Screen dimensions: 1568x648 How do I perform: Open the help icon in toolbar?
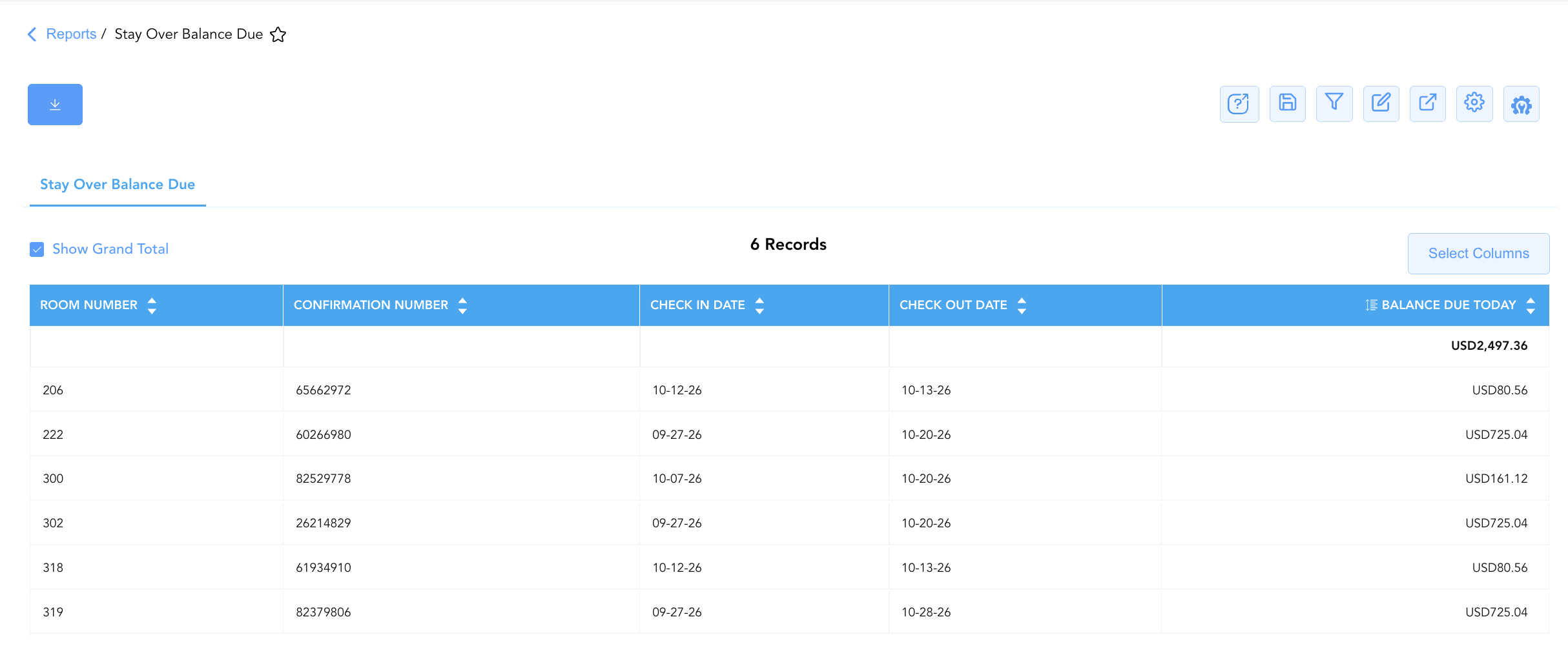pos(1239,104)
